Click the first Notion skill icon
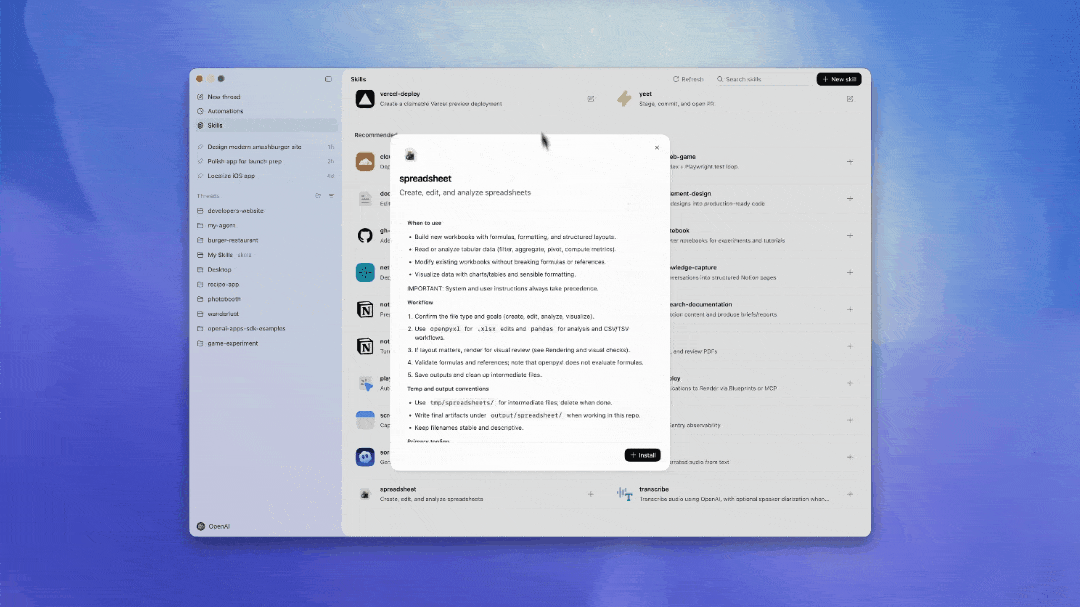 365,309
